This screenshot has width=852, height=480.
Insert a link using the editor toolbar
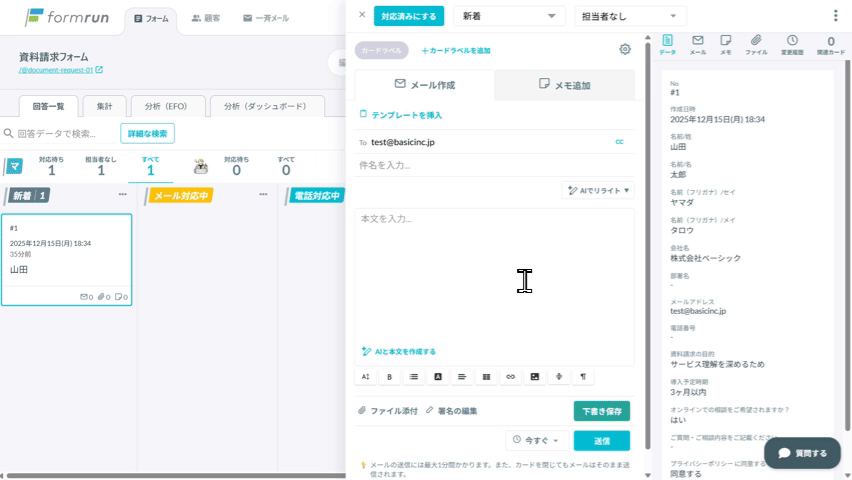coord(510,377)
